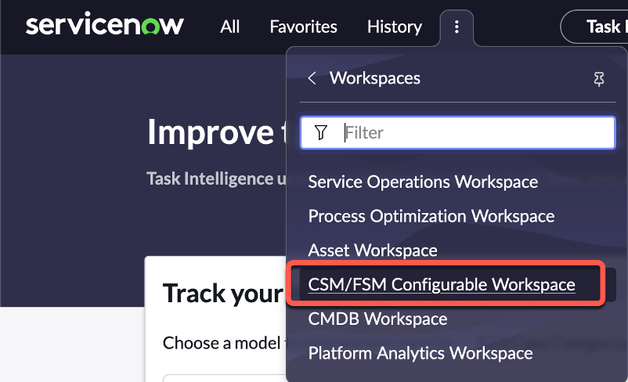Click the 'Improve' heading text
The width and height of the screenshot is (628, 382).
pyautogui.click(x=211, y=132)
